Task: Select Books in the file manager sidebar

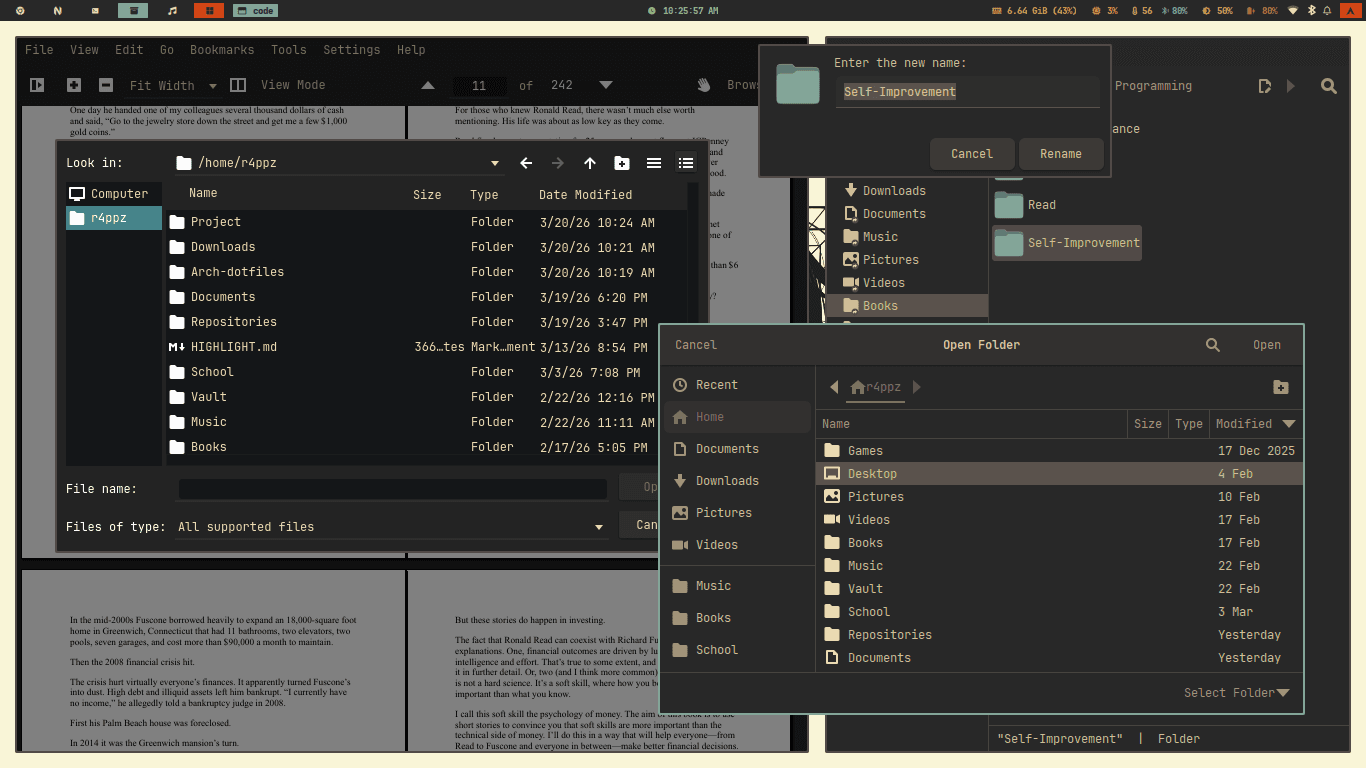Action: 908,306
